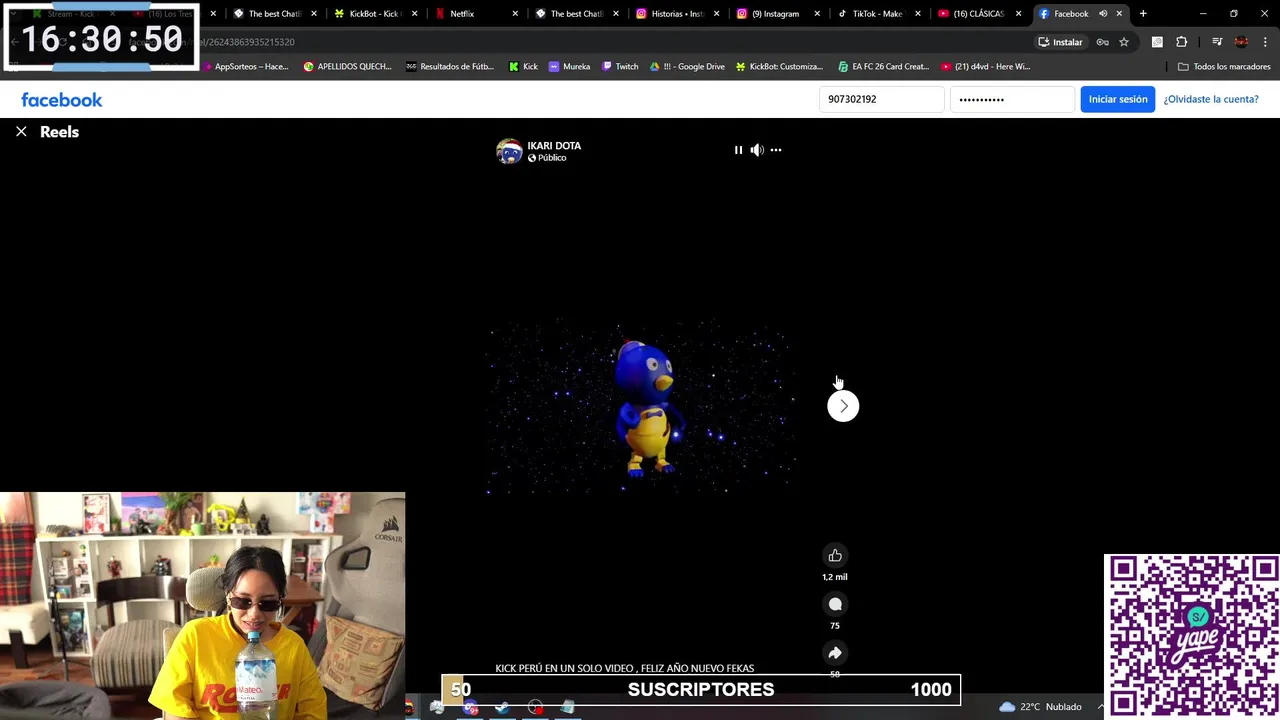1280x720 pixels.
Task: Close the Facebook browser tab
Action: [x=1119, y=14]
